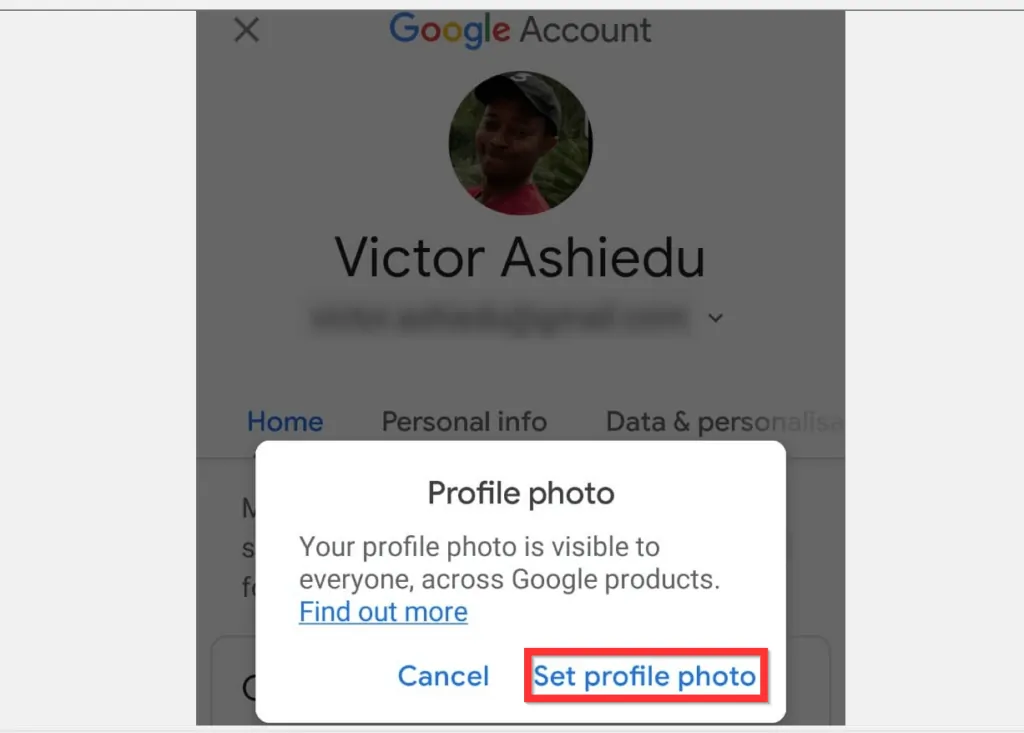Close the Google Account page using the X icon

[246, 30]
